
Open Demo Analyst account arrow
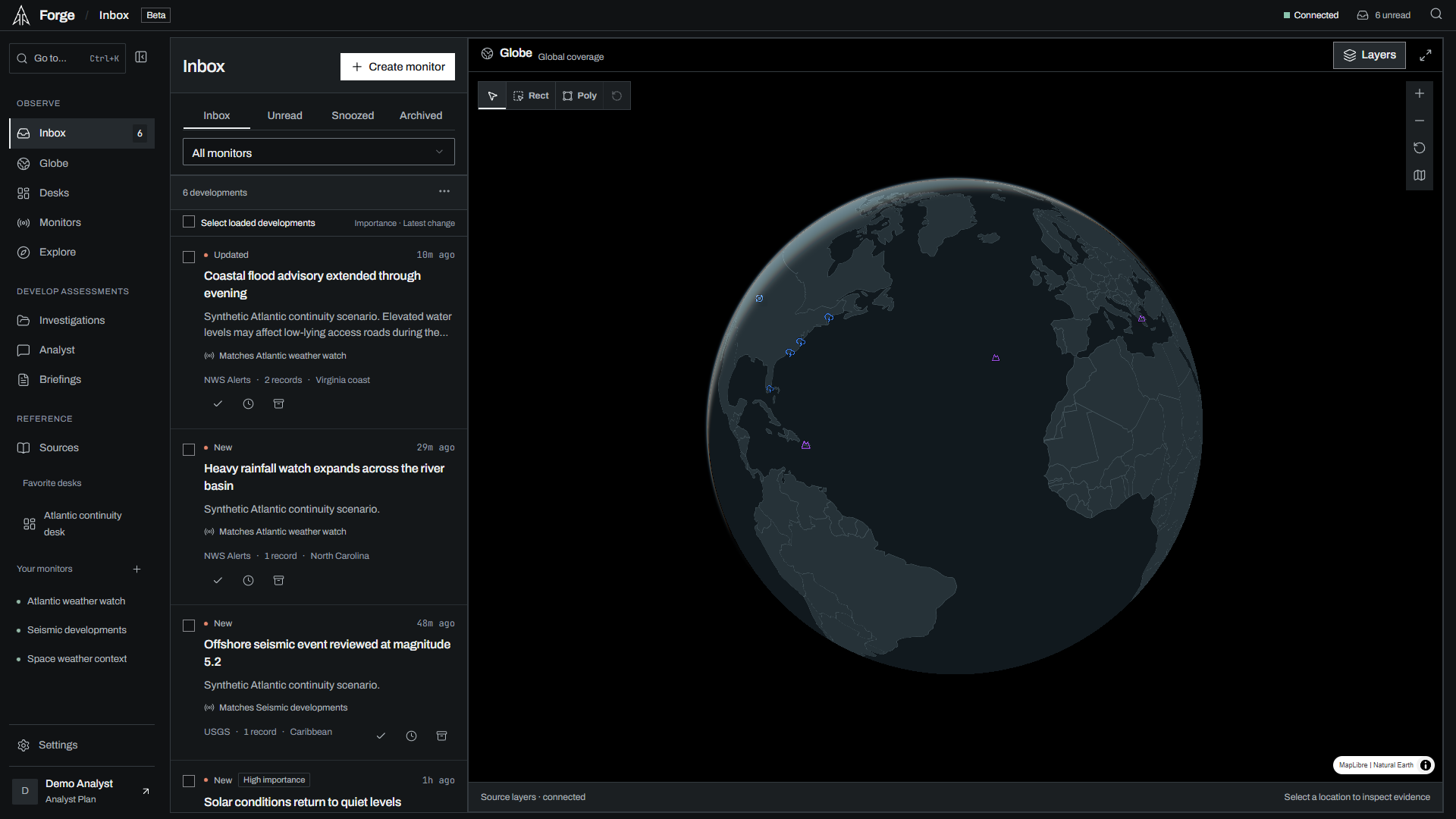[x=146, y=792]
